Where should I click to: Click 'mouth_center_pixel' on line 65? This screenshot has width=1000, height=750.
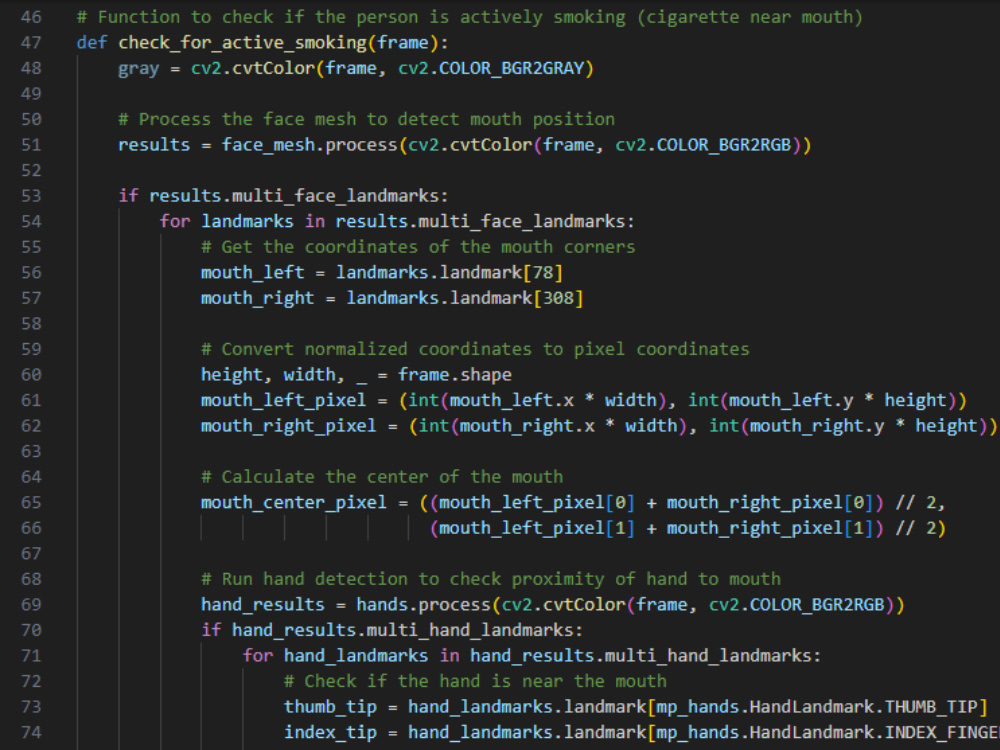tap(294, 503)
